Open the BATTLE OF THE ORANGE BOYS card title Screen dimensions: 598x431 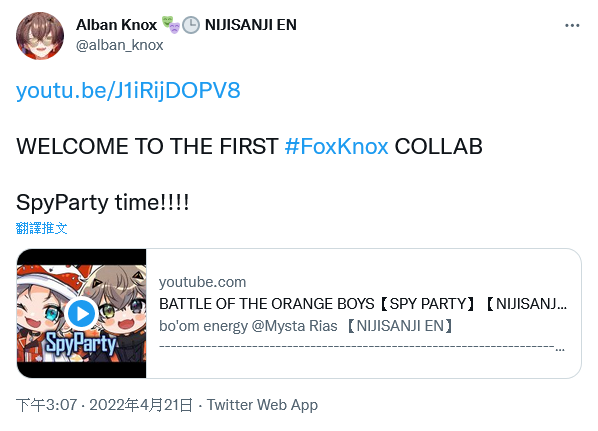[363, 304]
